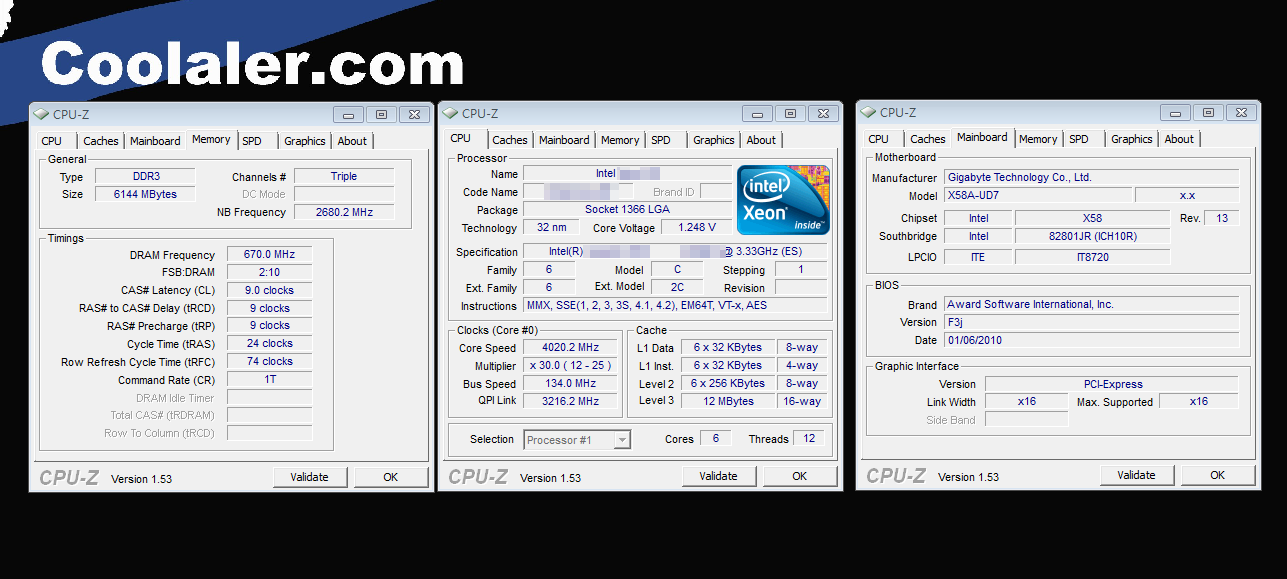This screenshot has height=579, width=1287.
Task: Open Caches tab in Mainboard window
Action: tap(927, 139)
